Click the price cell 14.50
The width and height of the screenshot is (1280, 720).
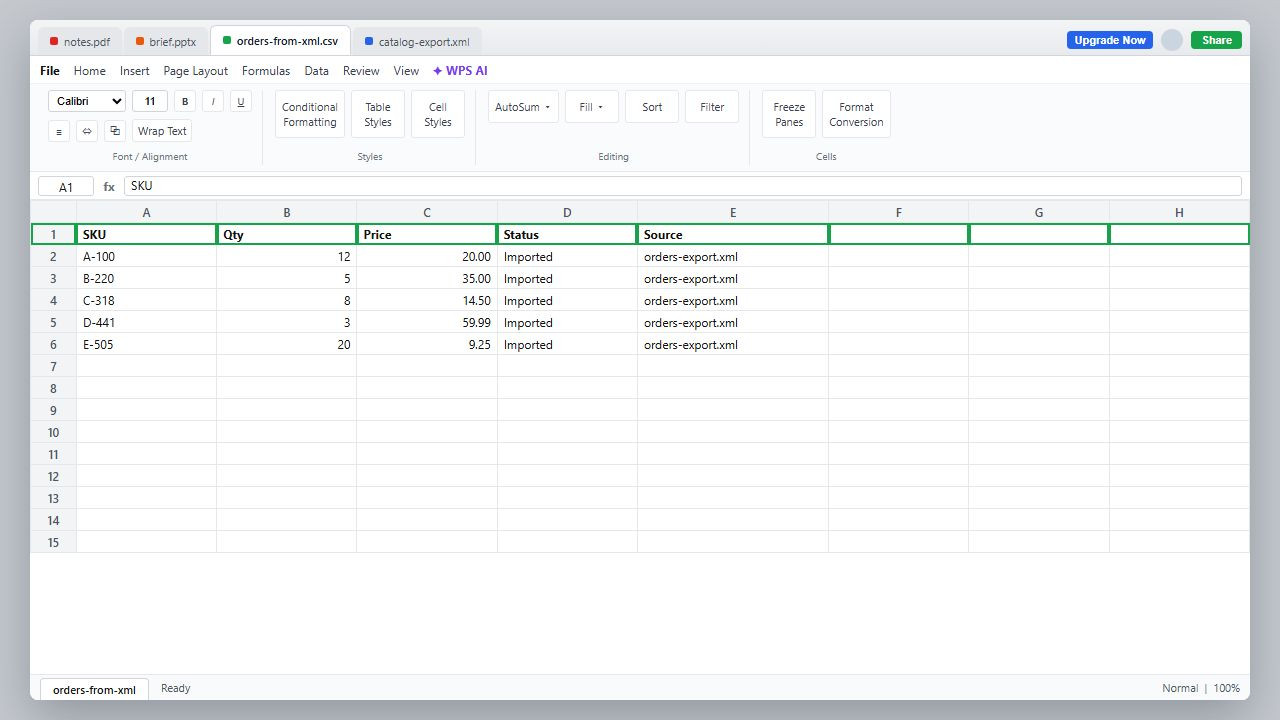427,301
